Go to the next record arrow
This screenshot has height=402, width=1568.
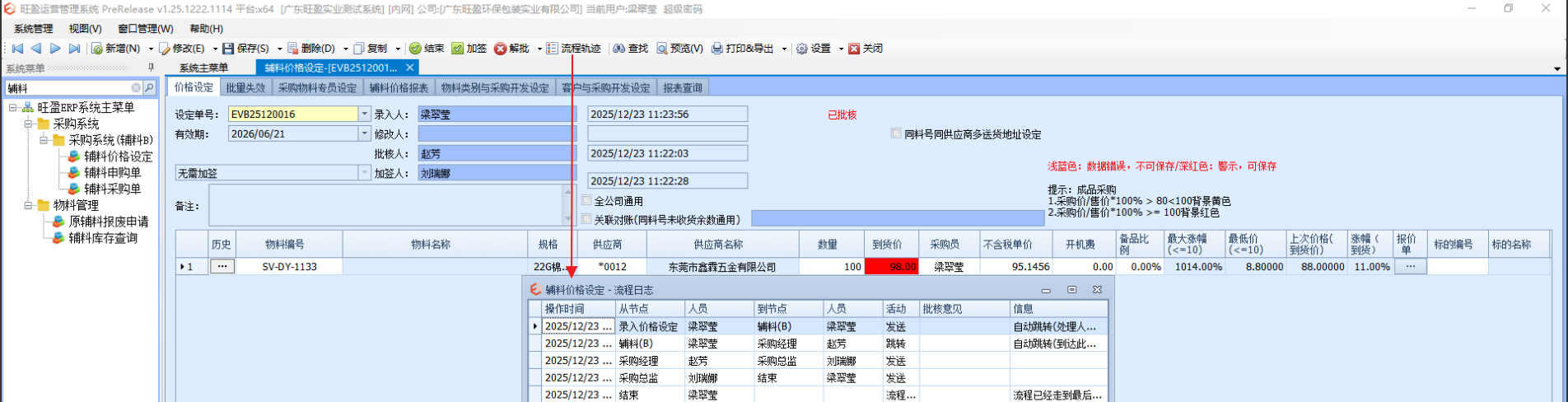click(55, 49)
